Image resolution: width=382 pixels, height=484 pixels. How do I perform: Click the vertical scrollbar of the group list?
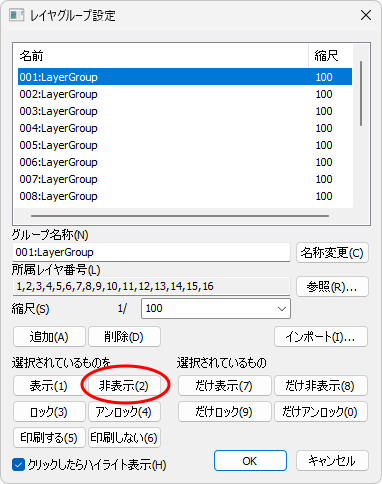pyautogui.click(x=361, y=93)
